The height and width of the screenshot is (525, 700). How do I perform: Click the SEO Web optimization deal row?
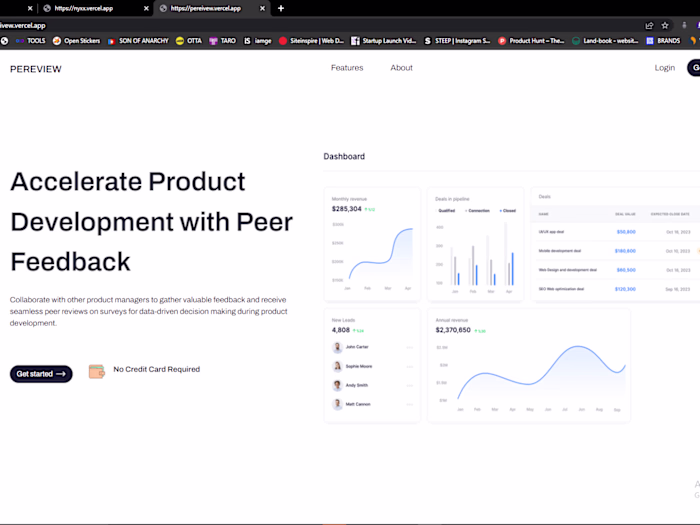coord(615,289)
